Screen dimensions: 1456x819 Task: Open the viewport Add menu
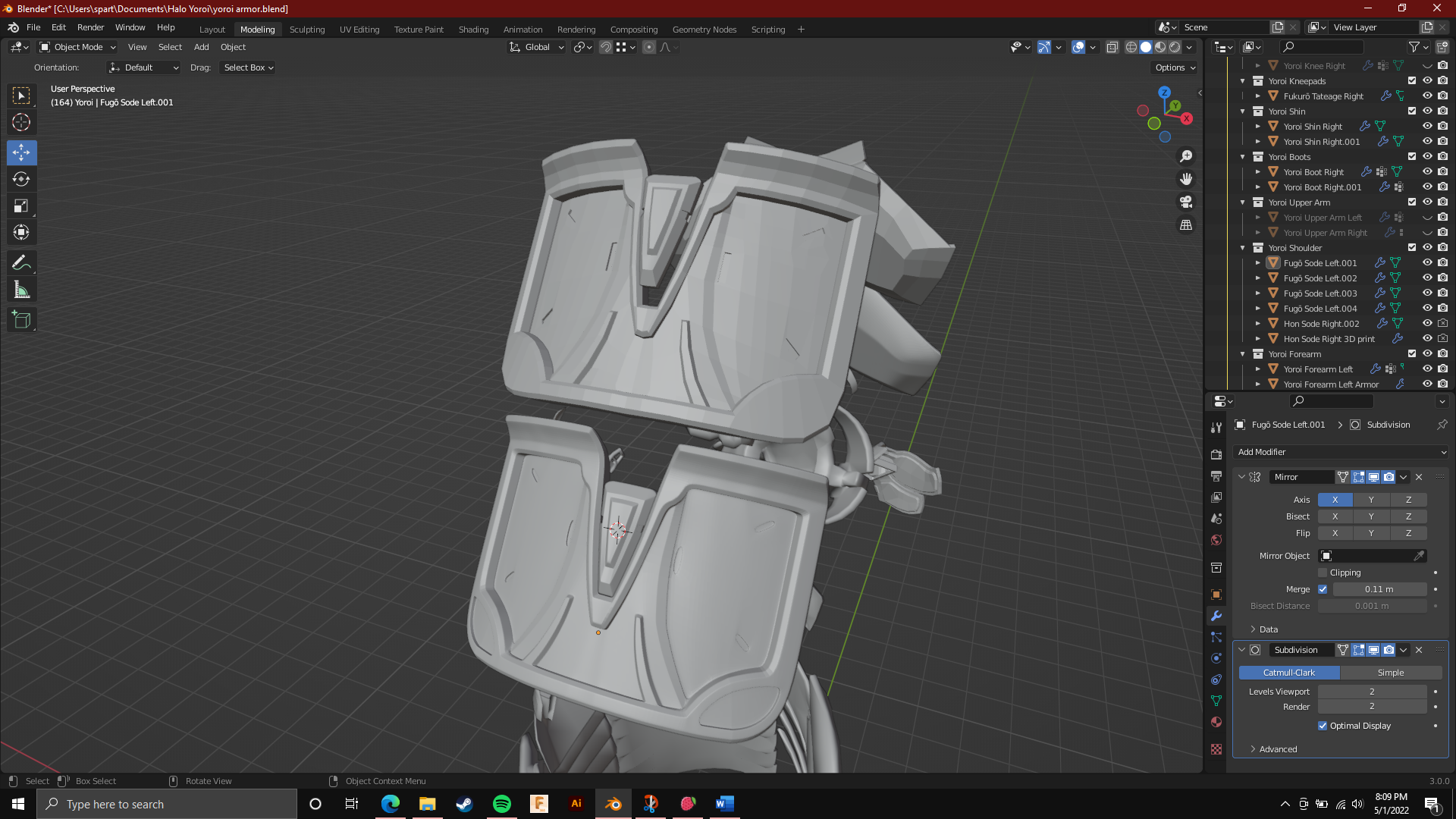click(201, 47)
